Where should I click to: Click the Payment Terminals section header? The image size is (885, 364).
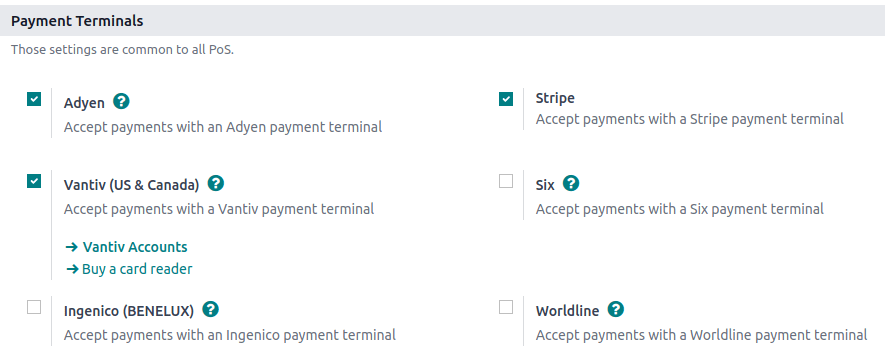[x=77, y=21]
